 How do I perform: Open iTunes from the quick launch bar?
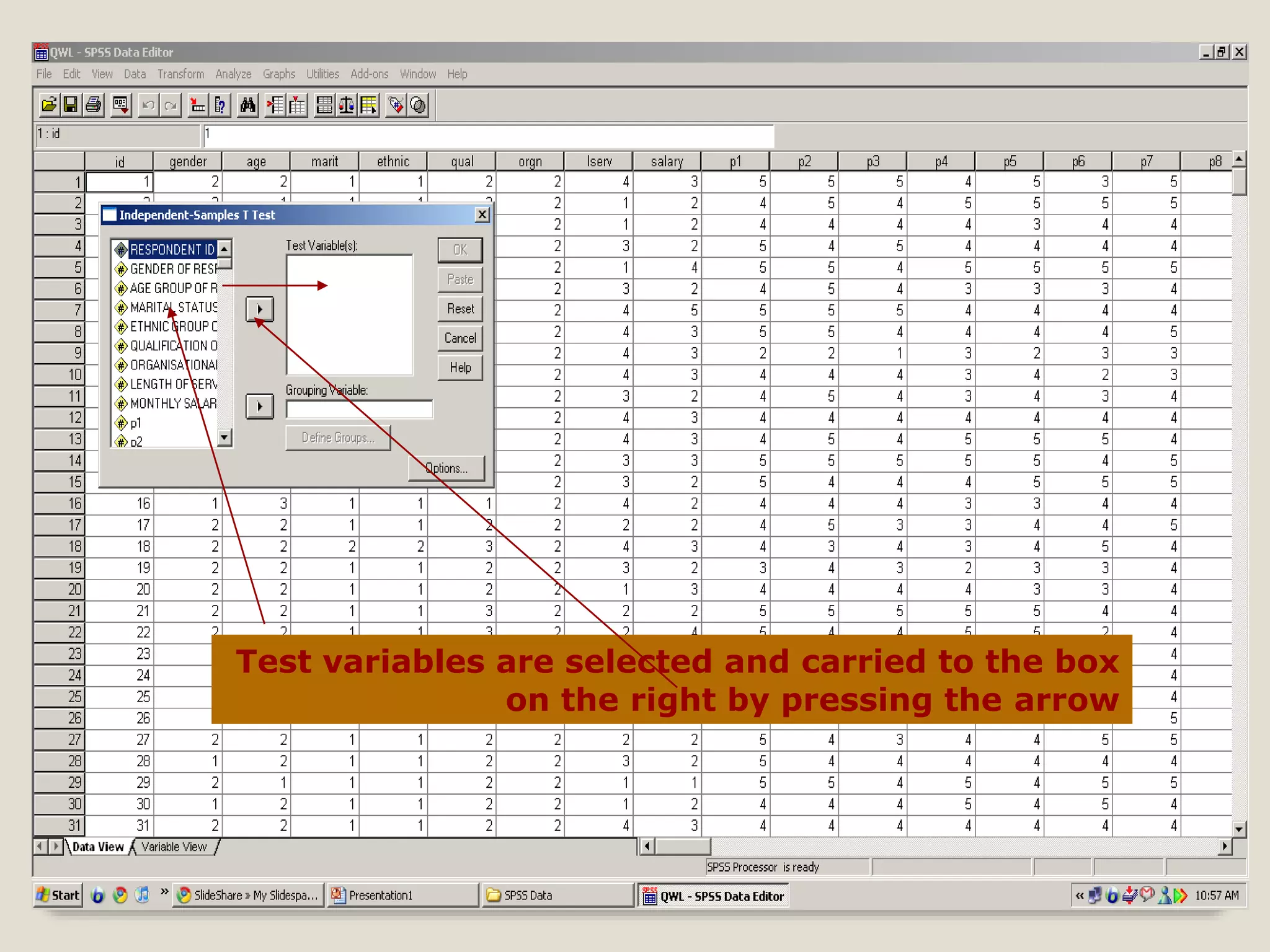143,895
